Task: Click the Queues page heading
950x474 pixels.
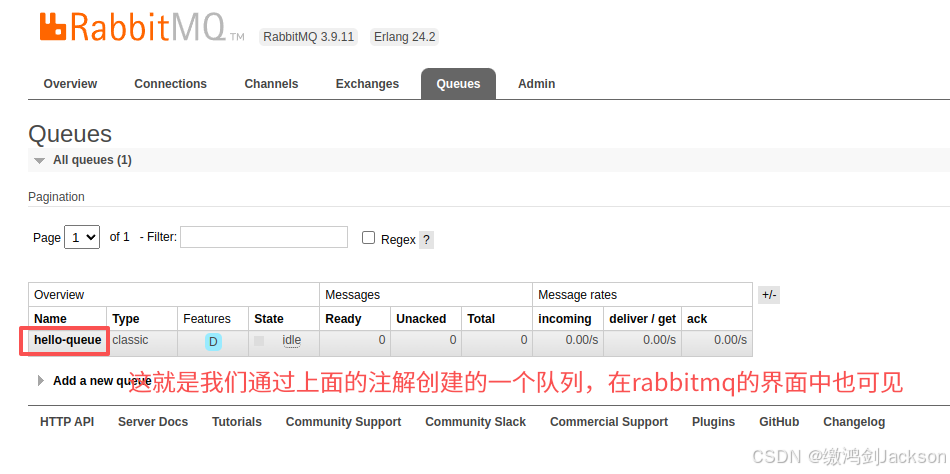Action: pyautogui.click(x=70, y=135)
